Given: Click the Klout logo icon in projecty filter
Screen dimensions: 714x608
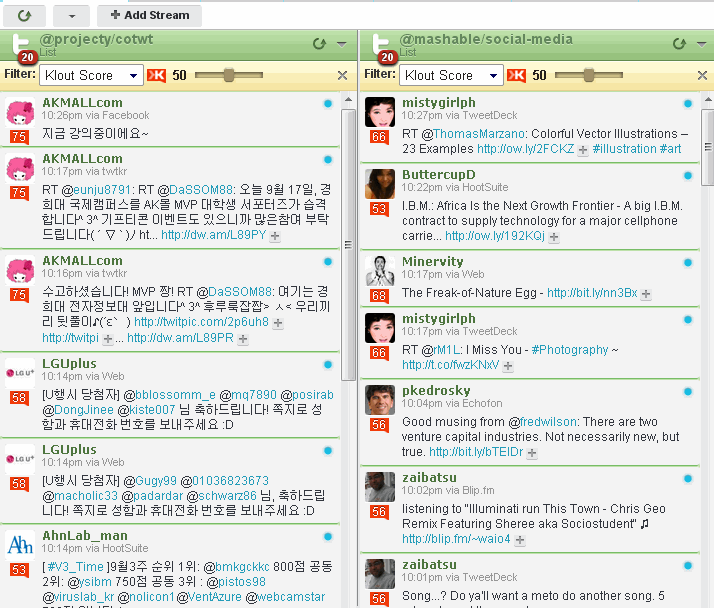Looking at the screenshot, I should pos(156,75).
